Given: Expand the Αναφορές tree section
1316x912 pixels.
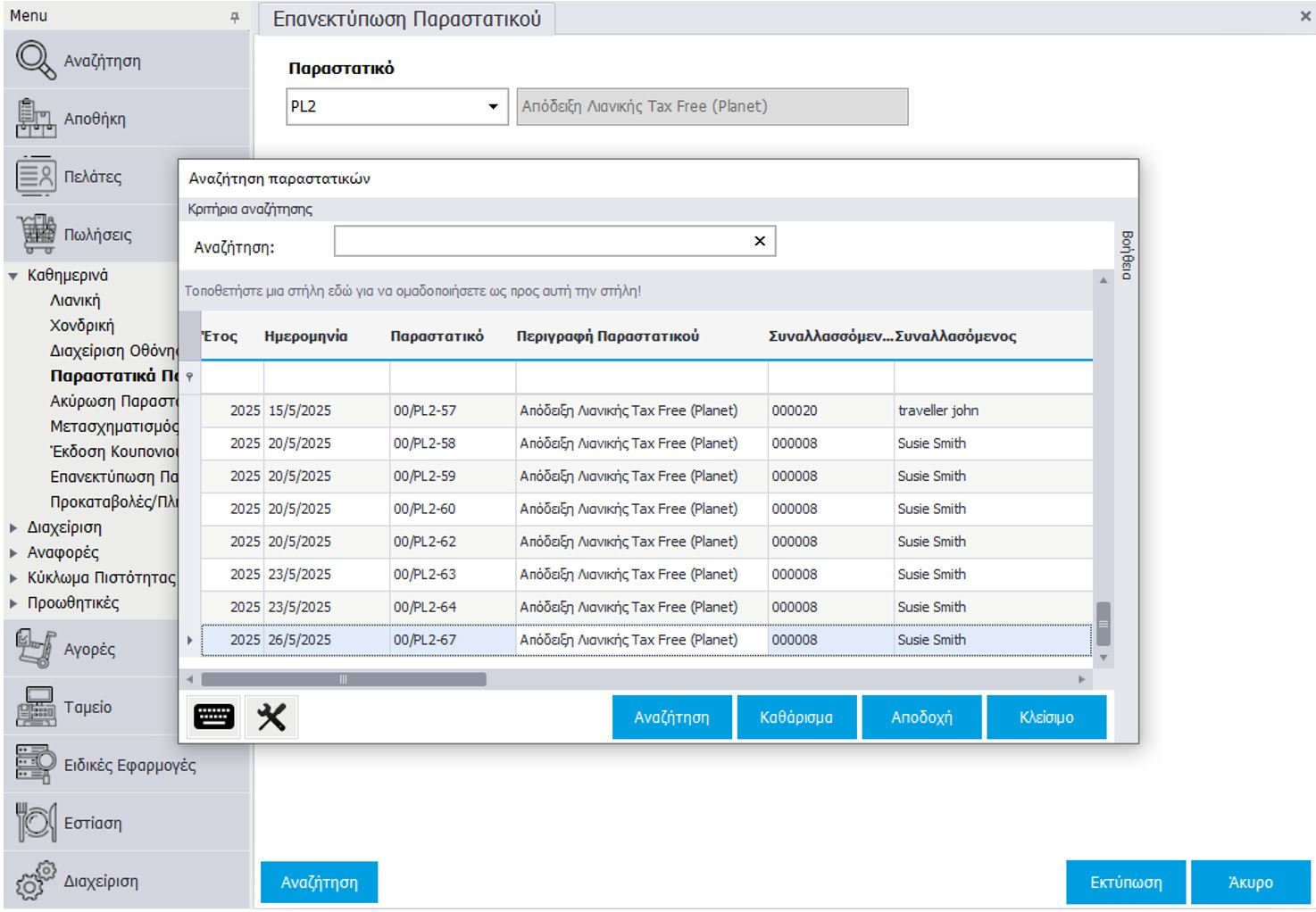Looking at the screenshot, I should tap(13, 553).
